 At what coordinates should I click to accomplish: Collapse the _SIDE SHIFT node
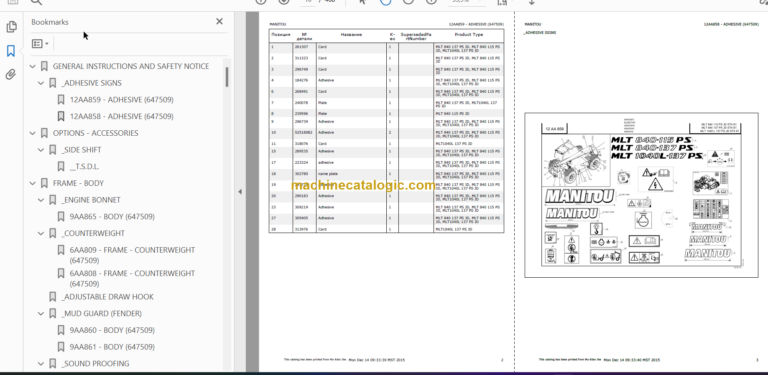(41, 150)
